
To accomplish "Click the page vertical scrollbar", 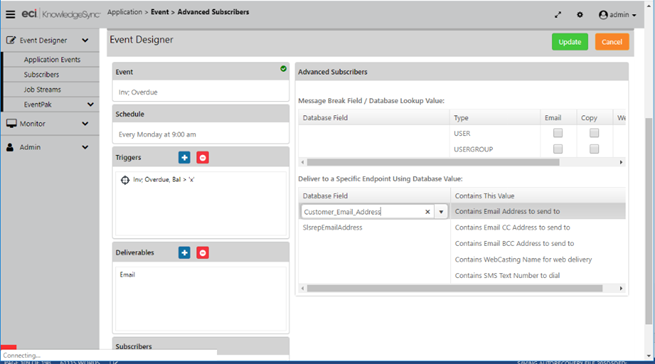I will [648, 220].
